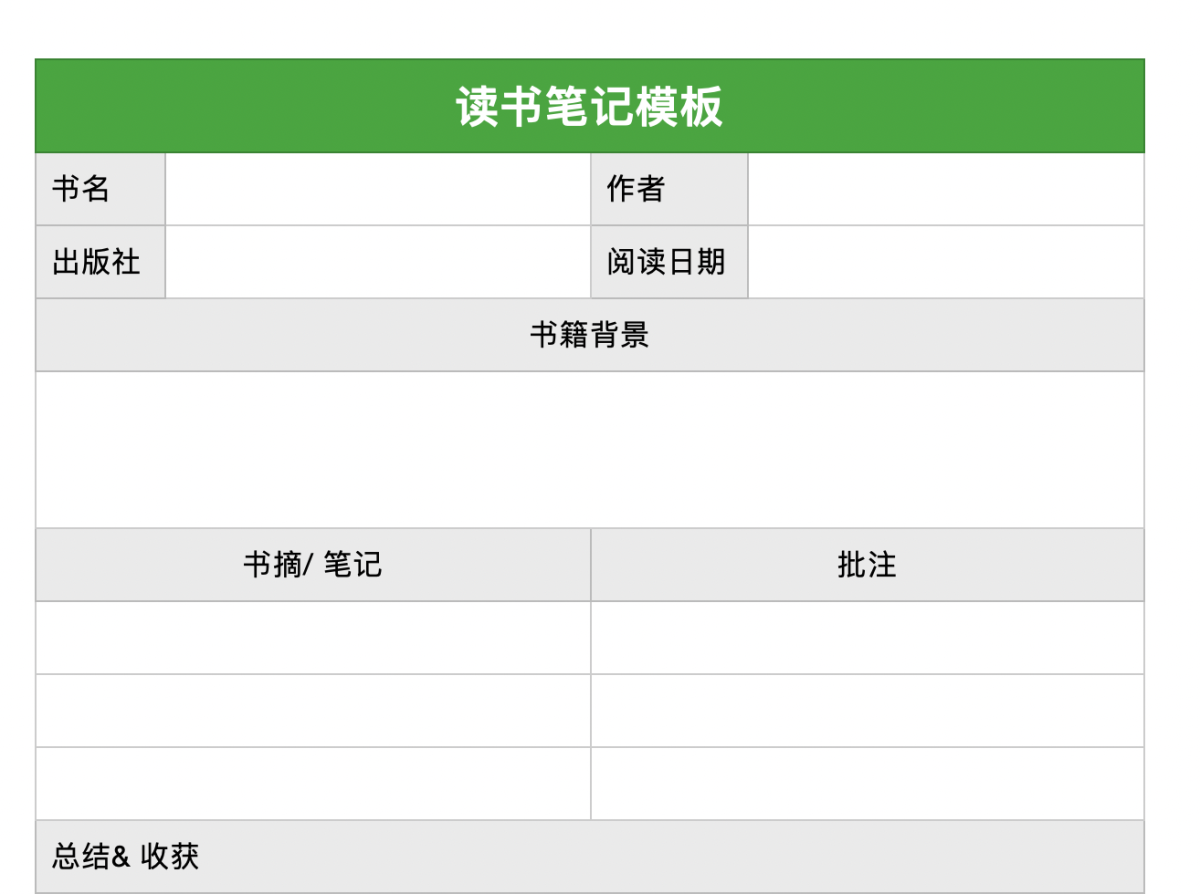Click the blank field beside 作者
This screenshot has height=894, width=1200.
[945, 189]
